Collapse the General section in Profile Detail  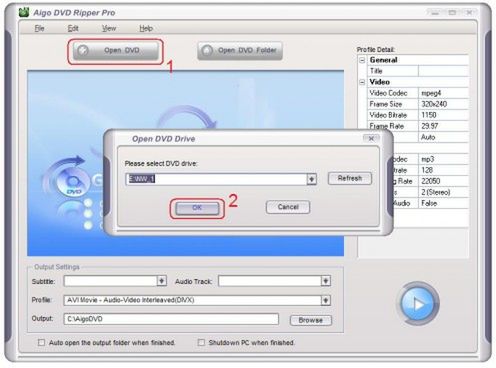(x=362, y=60)
